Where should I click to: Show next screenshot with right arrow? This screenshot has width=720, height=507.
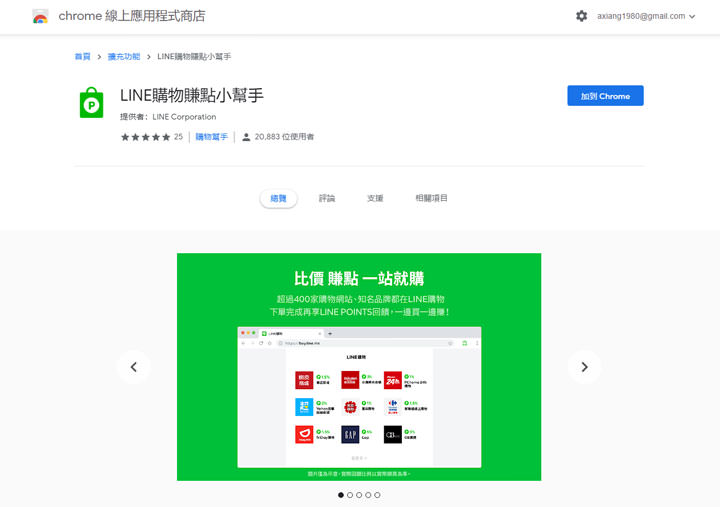584,367
